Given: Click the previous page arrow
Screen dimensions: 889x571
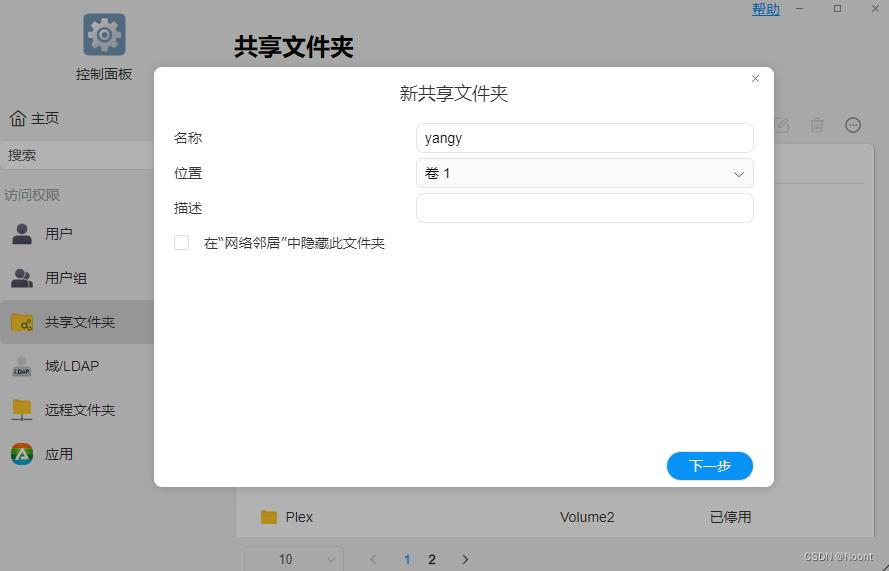Looking at the screenshot, I should [373, 560].
